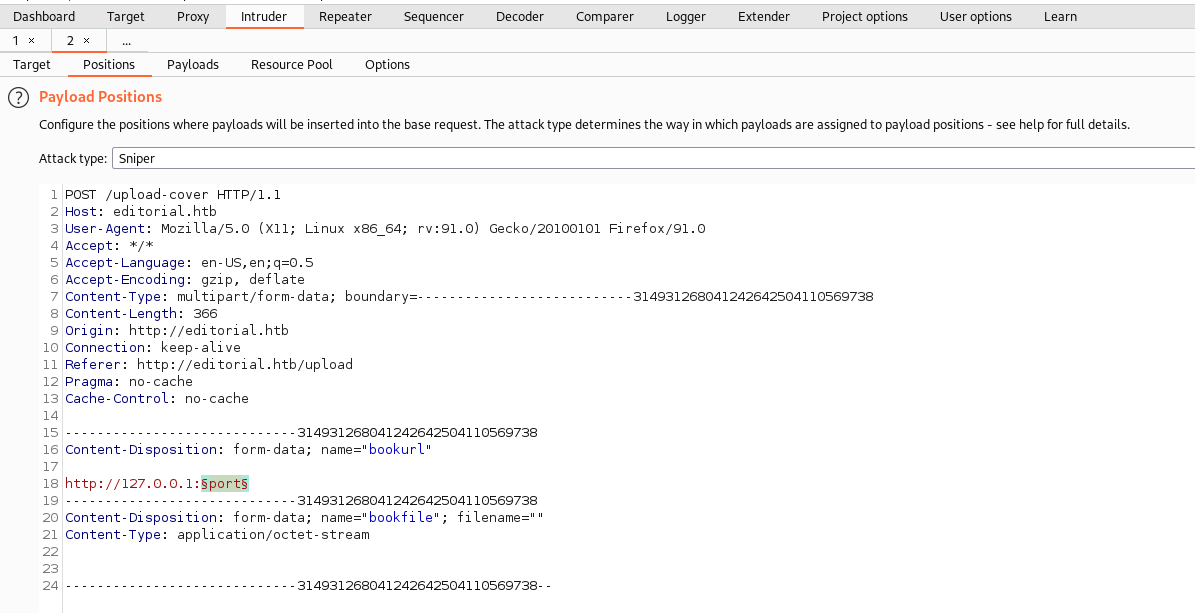Switch to the Proxy tab
Viewport: 1195px width, 613px height.
pos(193,17)
